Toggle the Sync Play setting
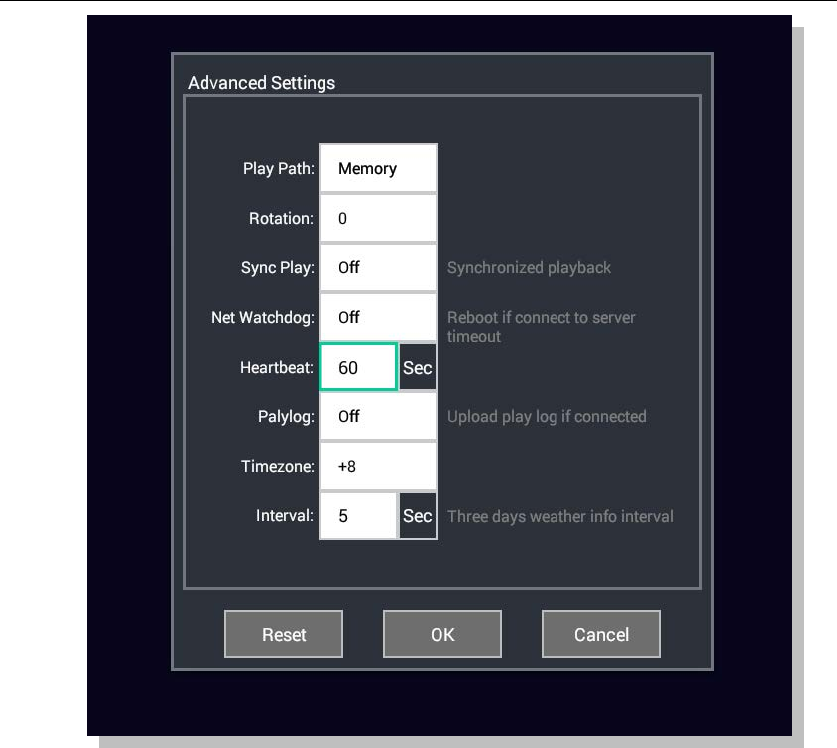This screenshot has width=837, height=748. [x=378, y=267]
